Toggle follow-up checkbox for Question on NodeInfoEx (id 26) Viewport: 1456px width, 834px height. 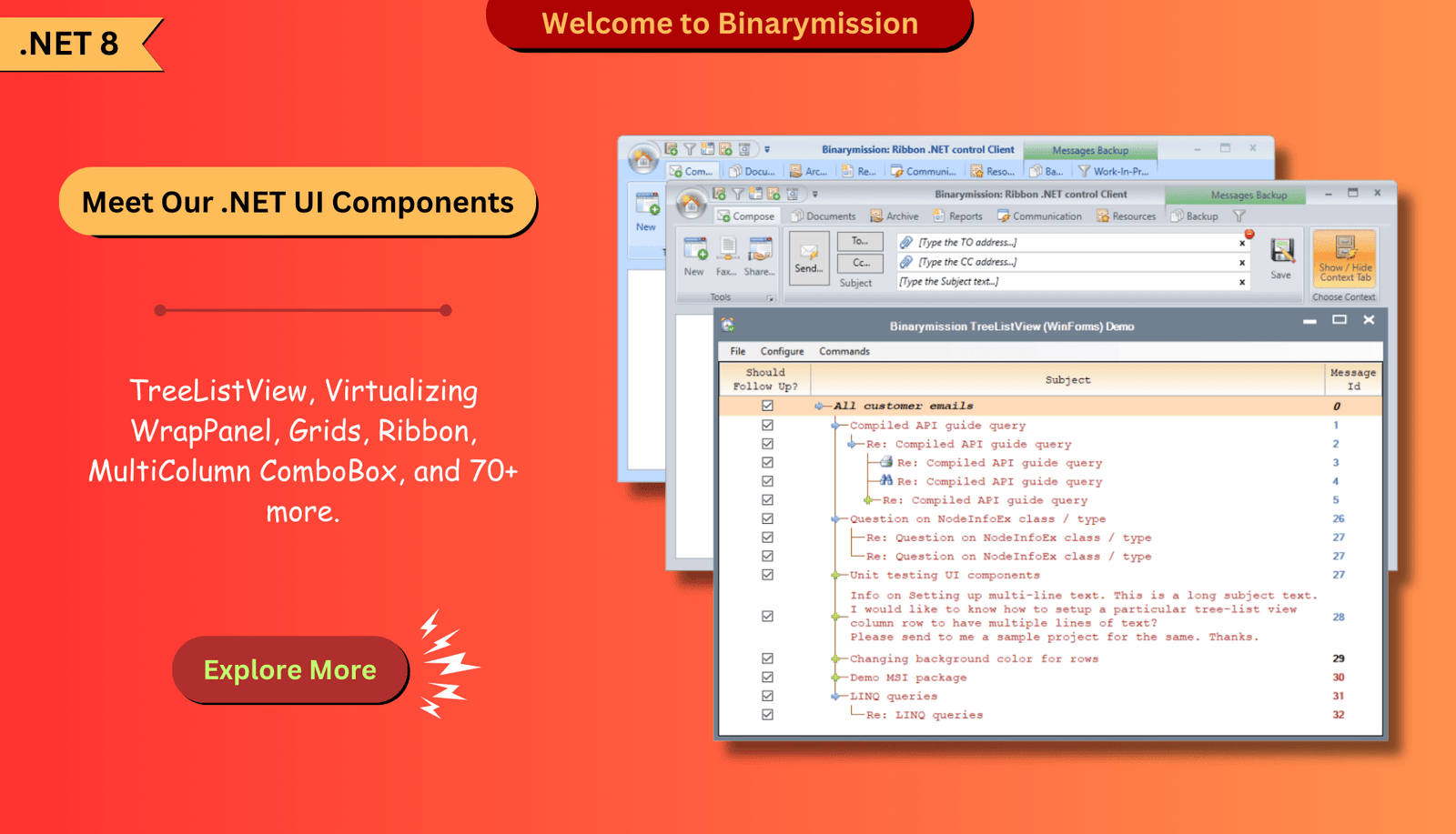[767, 518]
